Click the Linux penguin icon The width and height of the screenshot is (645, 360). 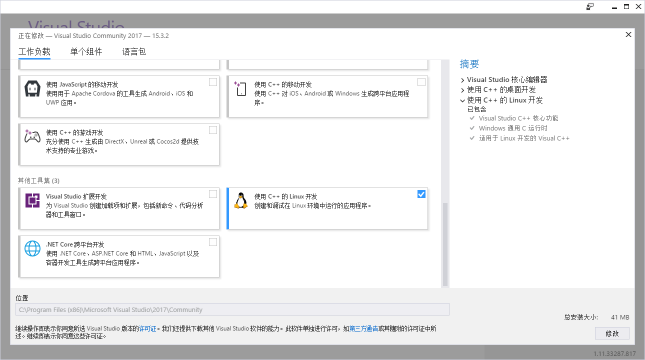(241, 200)
